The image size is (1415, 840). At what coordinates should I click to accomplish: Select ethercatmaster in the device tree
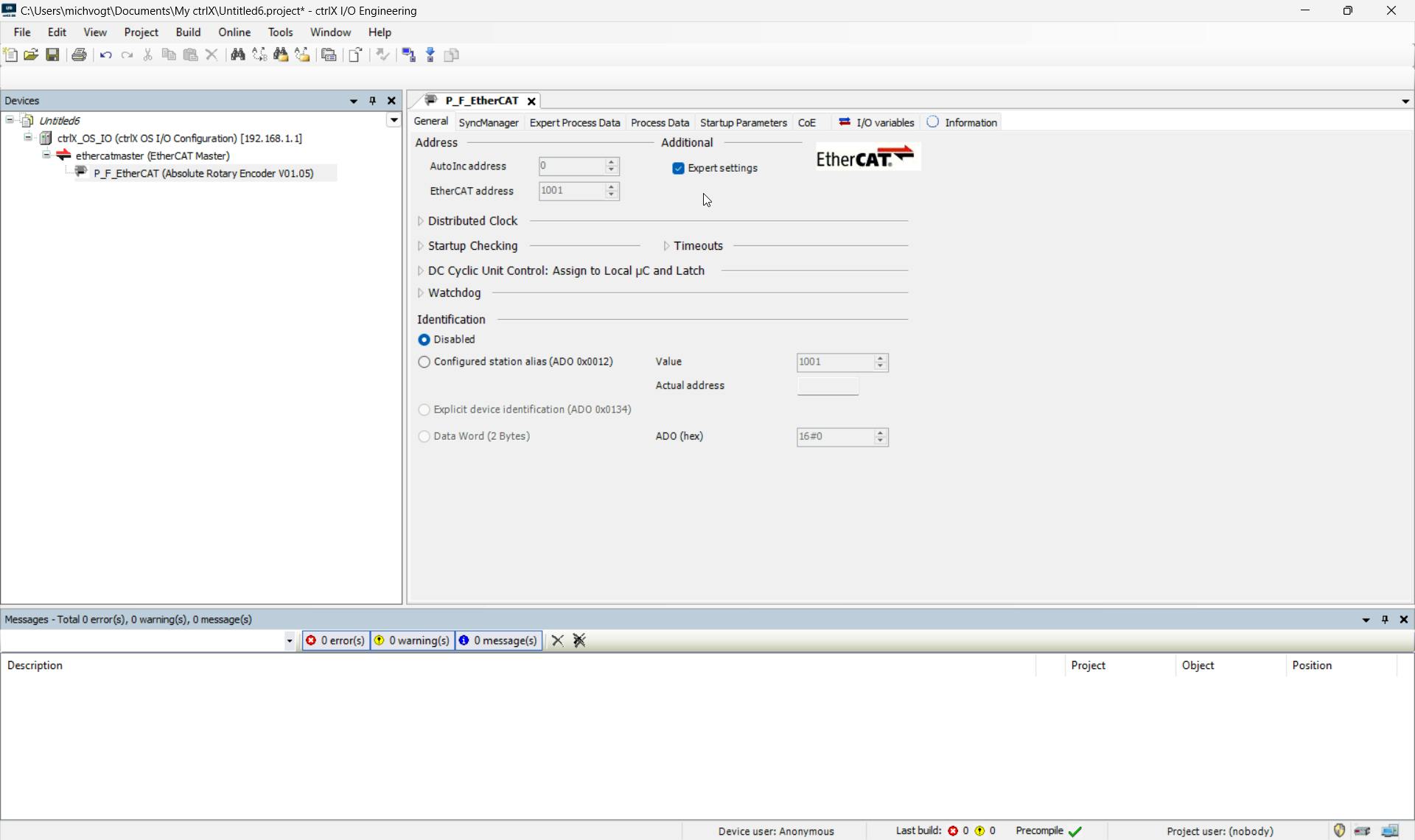tap(152, 156)
